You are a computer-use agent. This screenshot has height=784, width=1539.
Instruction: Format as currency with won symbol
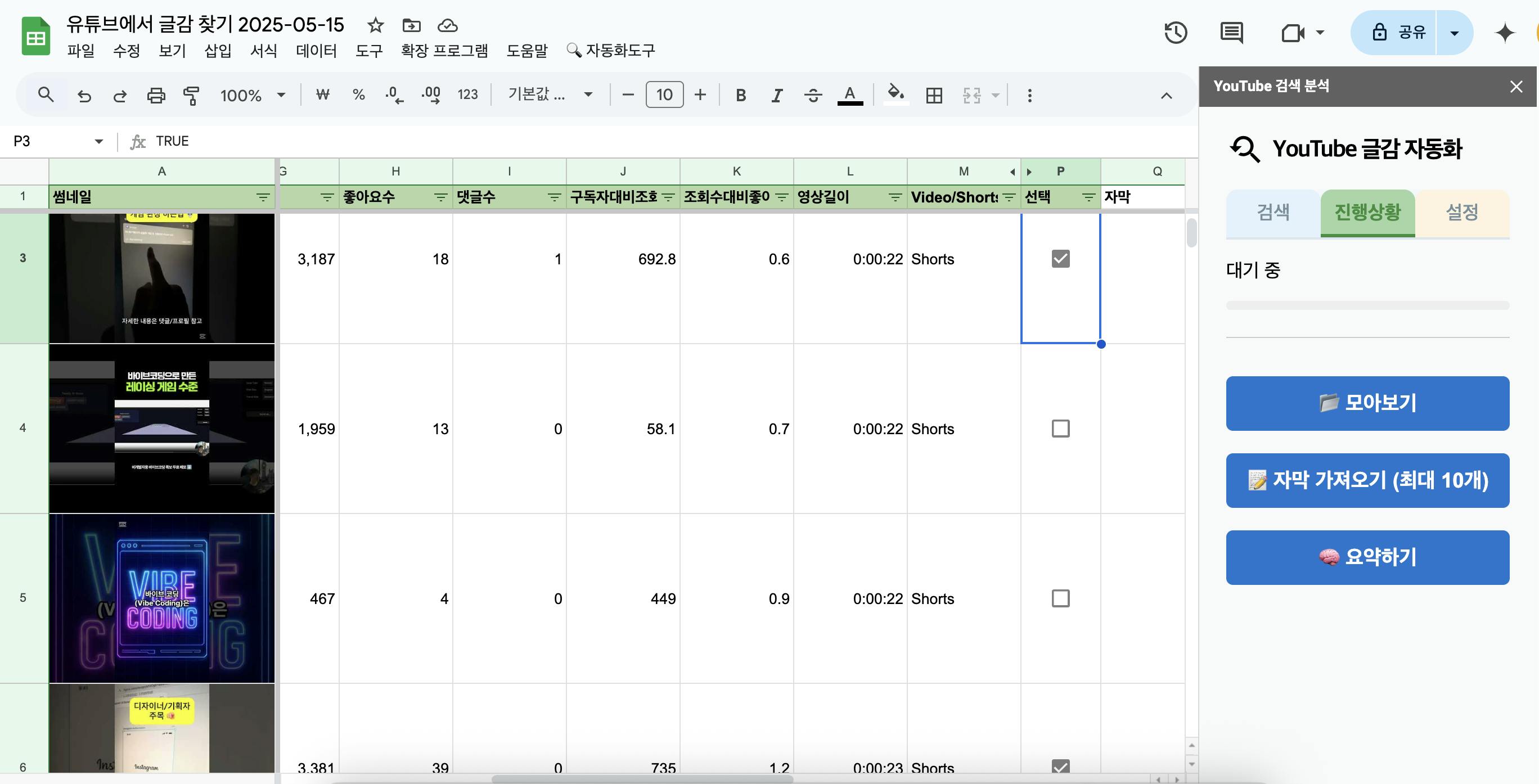[x=323, y=94]
